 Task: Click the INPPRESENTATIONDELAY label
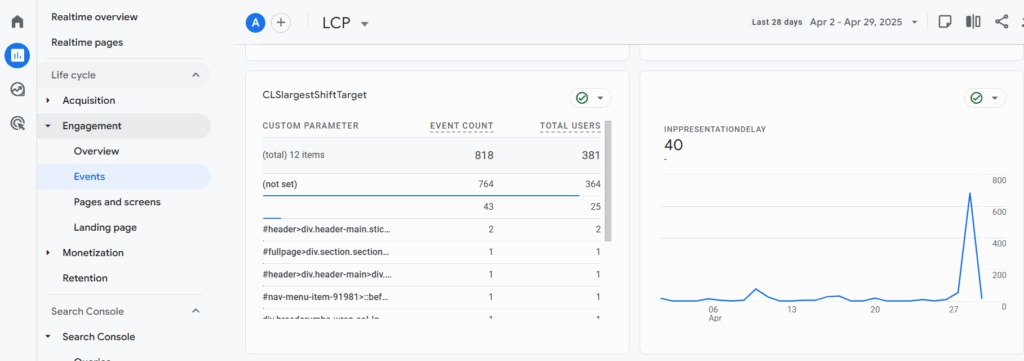(715, 129)
